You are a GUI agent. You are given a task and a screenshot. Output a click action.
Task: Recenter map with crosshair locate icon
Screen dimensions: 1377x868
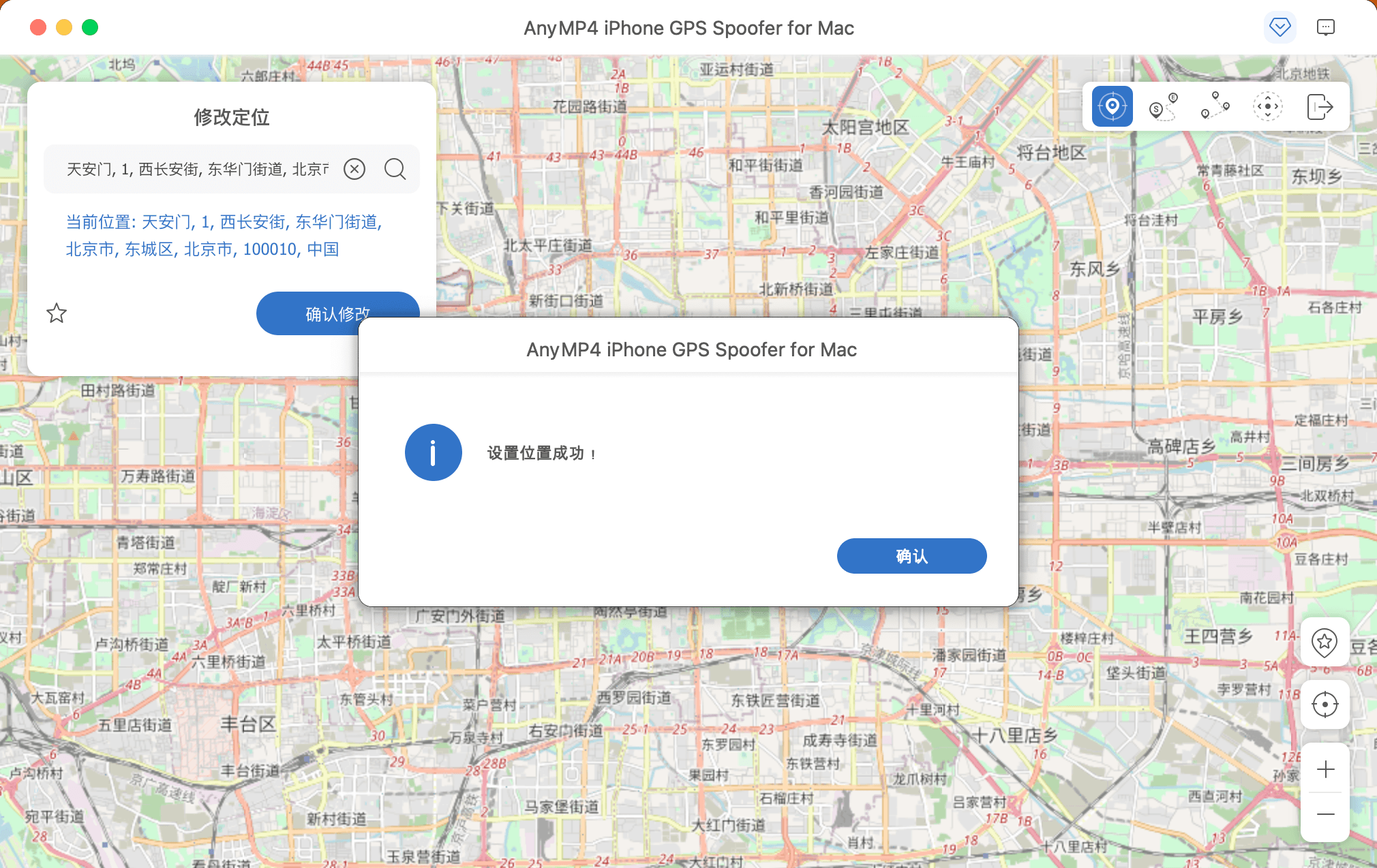(x=1325, y=704)
